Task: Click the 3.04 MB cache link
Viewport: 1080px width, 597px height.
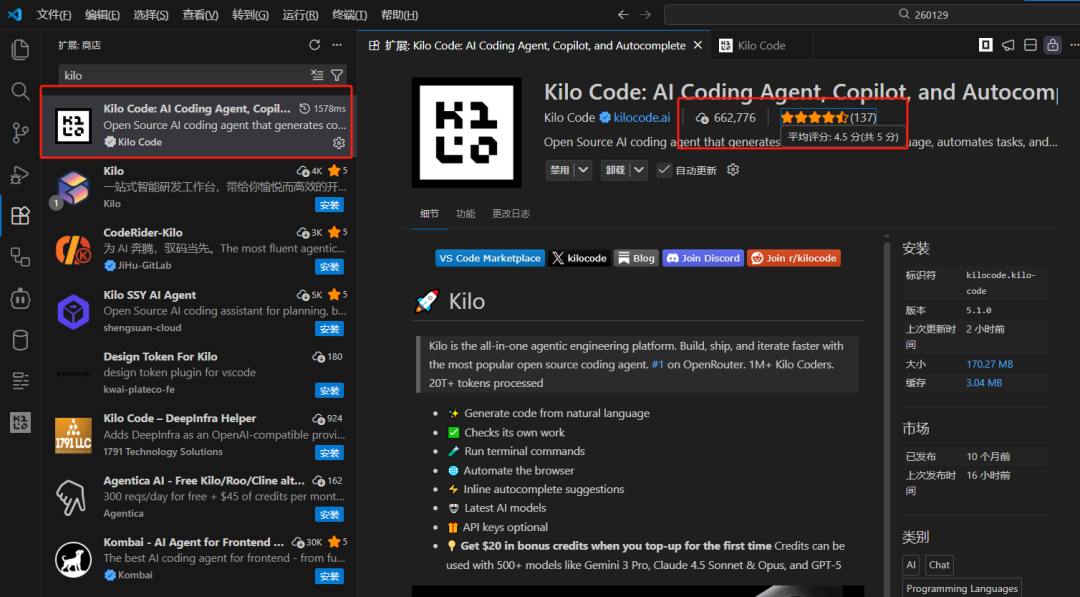Action: [984, 383]
